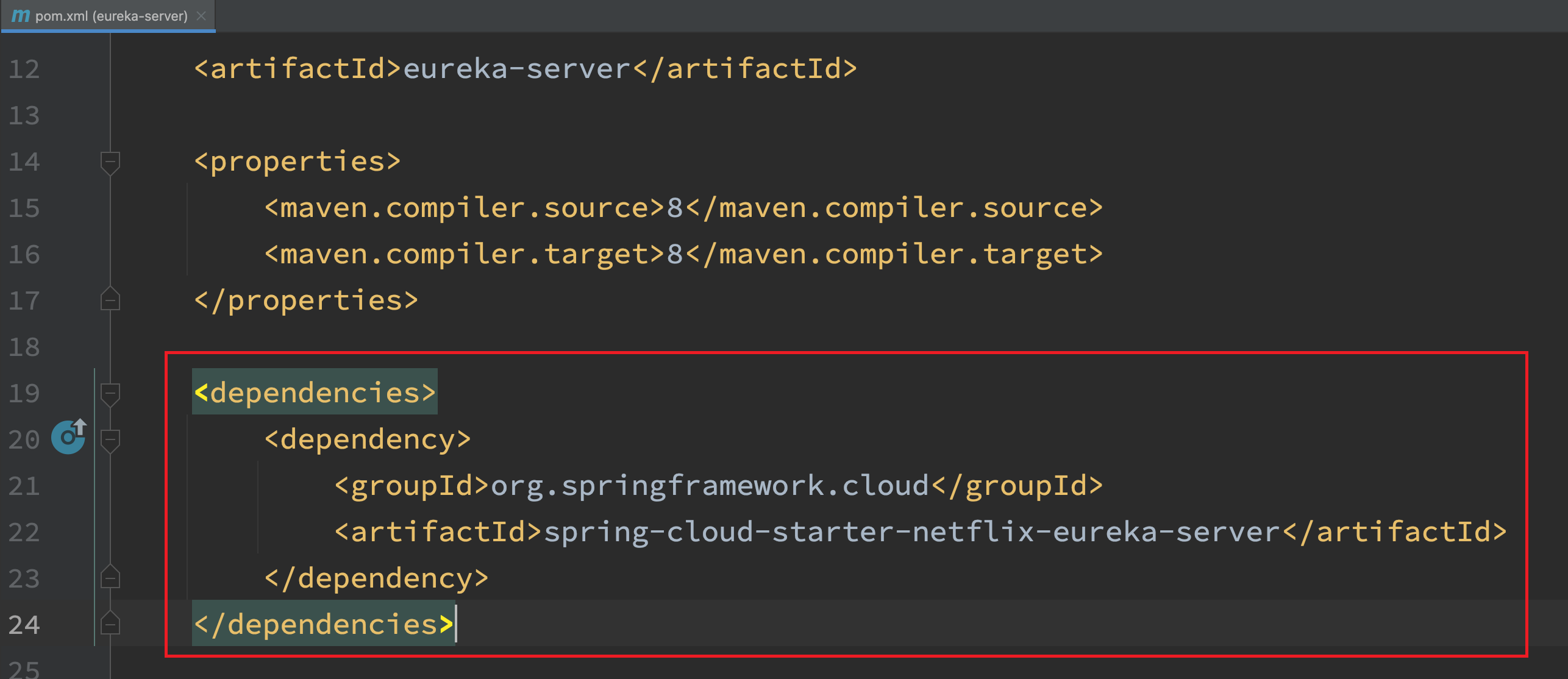This screenshot has height=679, width=1568.
Task: Click the closing dependencies tag
Action: 323,624
